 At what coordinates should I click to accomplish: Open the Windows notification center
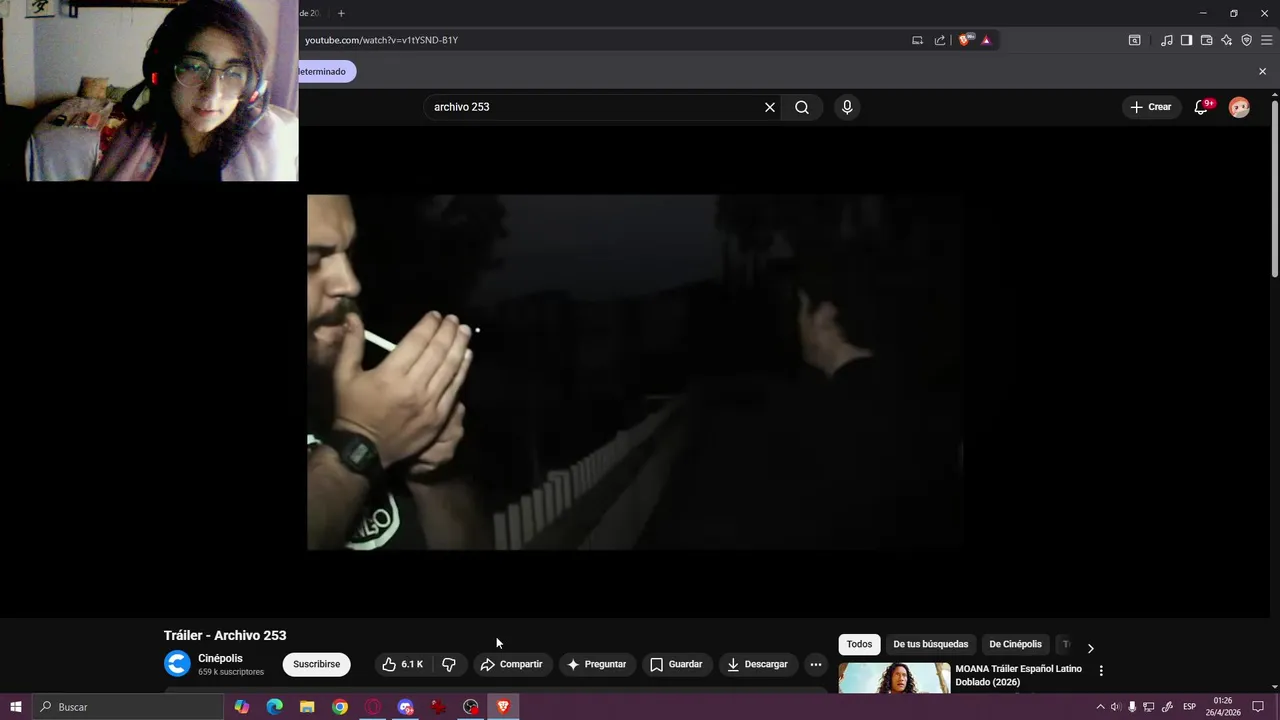(x=1258, y=707)
